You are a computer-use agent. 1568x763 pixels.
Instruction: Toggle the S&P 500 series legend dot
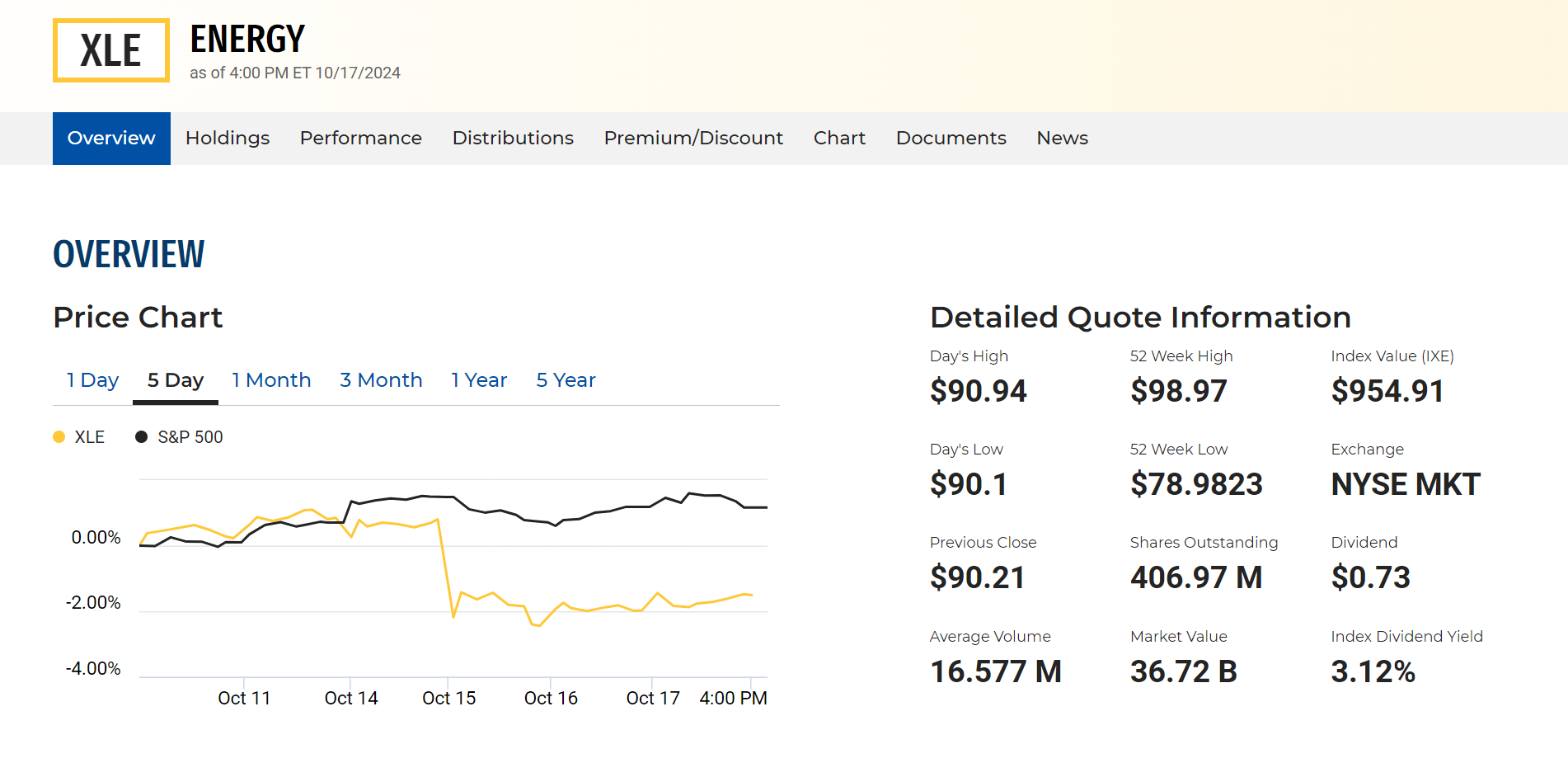[x=142, y=437]
